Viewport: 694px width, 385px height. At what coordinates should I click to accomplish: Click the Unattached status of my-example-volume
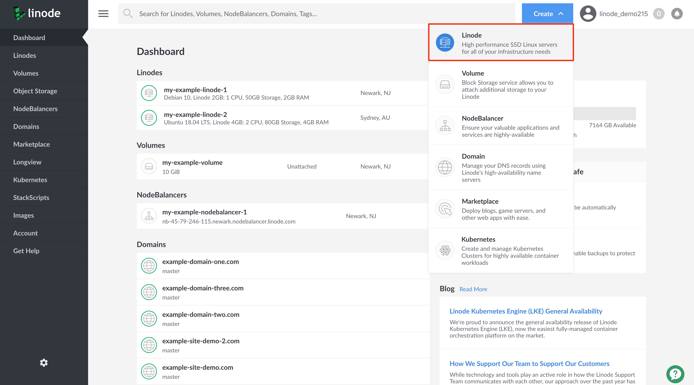302,166
